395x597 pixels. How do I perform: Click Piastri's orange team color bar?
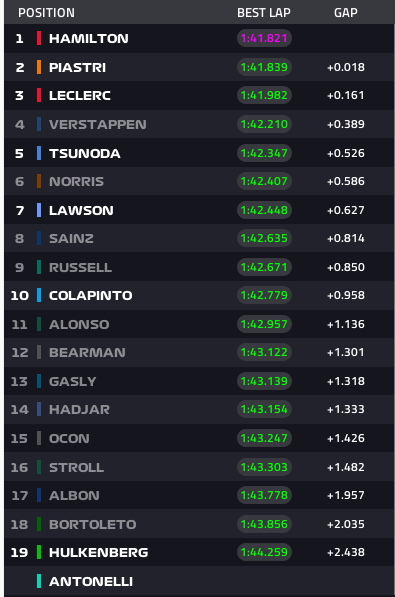pos(39,67)
